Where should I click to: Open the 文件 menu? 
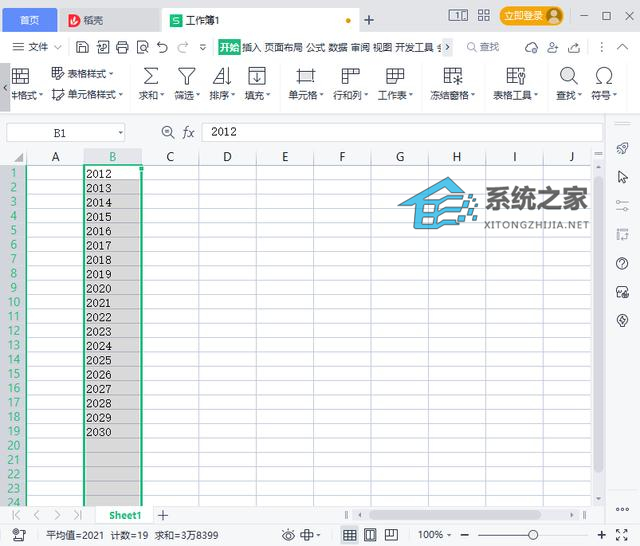tap(30, 47)
